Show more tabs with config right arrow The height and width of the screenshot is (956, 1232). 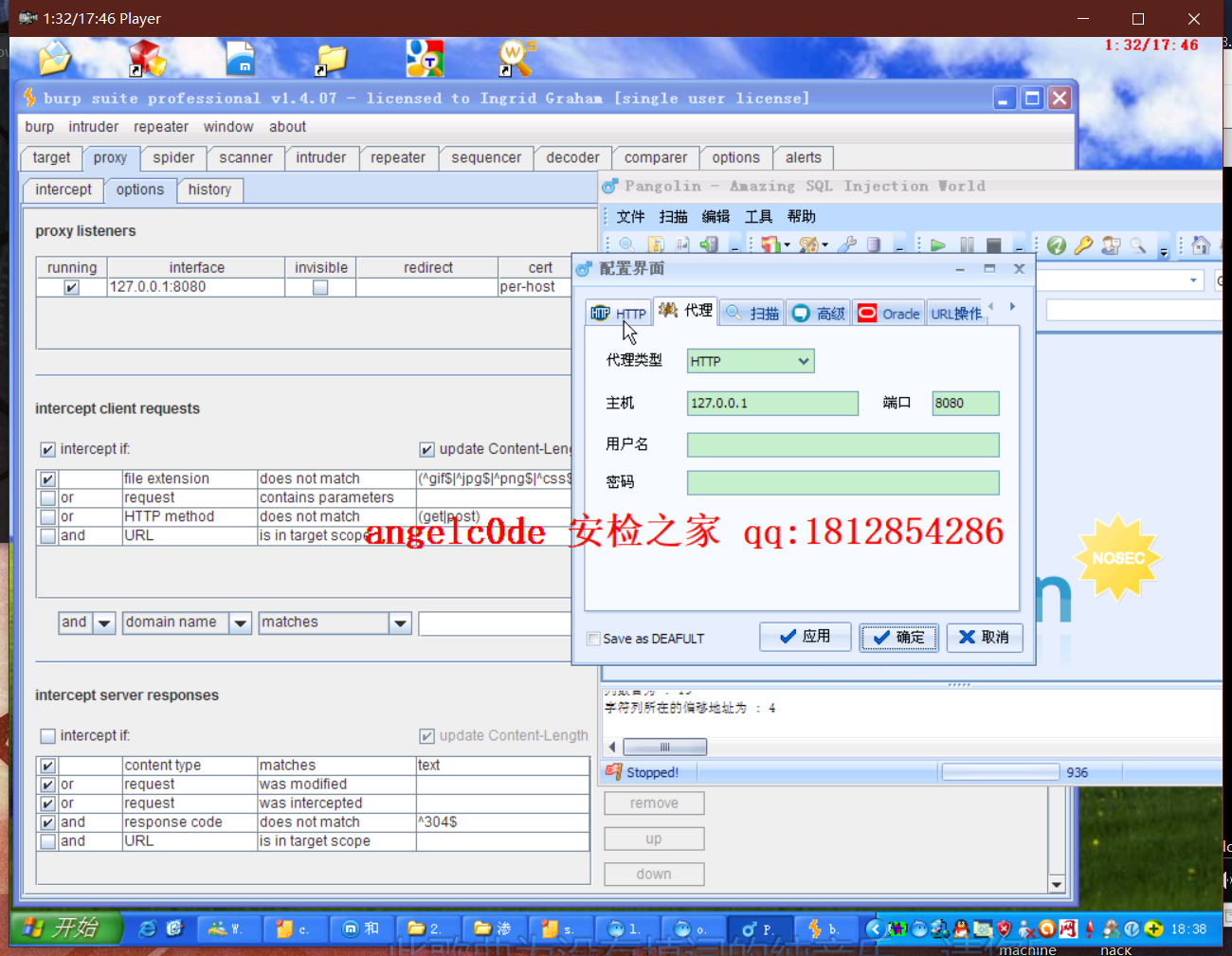click(x=1012, y=306)
